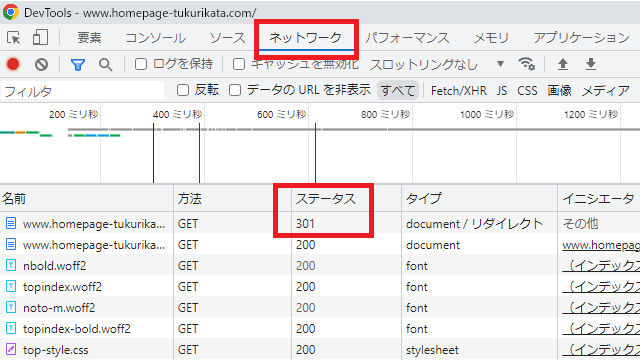Switch to the ネットワーク tab
The width and height of the screenshot is (640, 360).
pyautogui.click(x=306, y=38)
